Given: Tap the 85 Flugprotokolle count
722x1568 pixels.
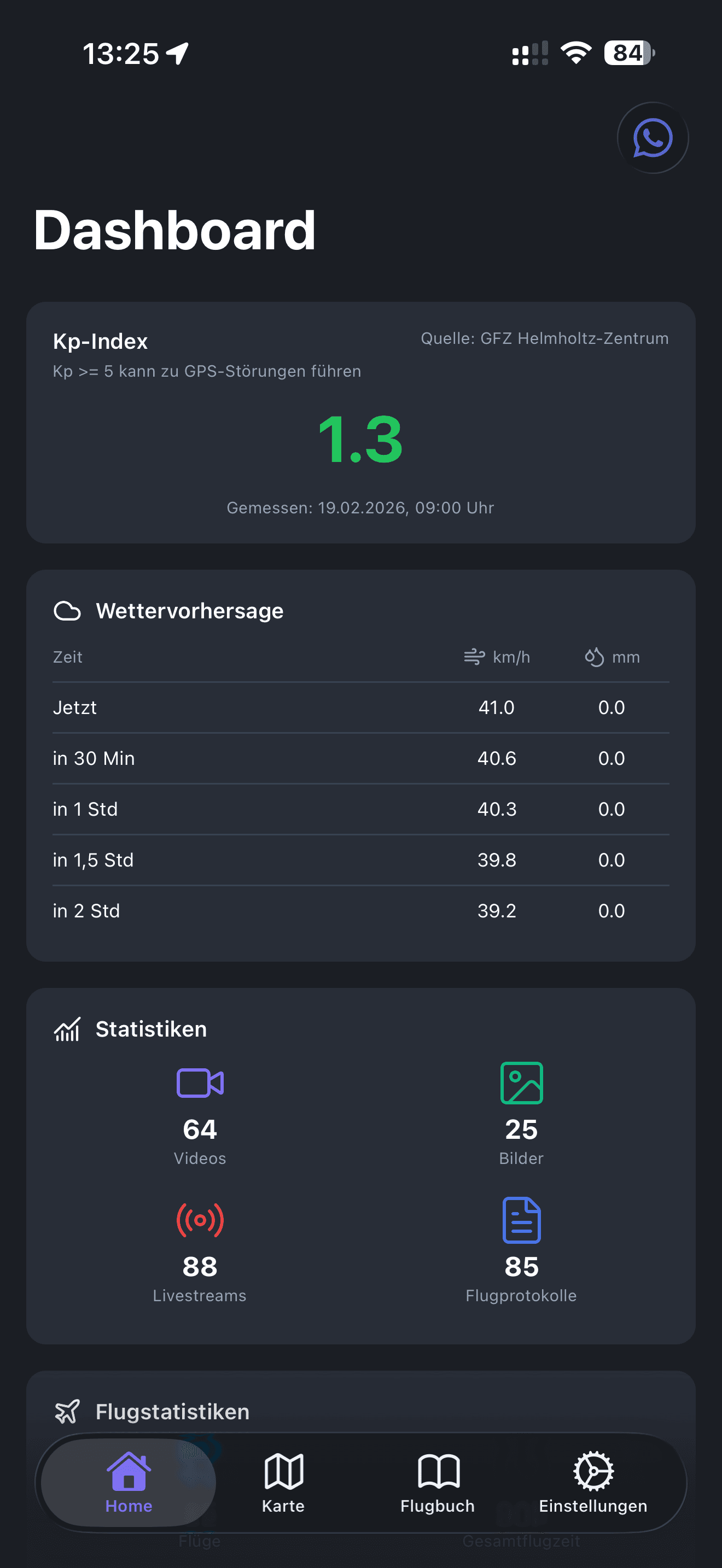Looking at the screenshot, I should tap(521, 1267).
